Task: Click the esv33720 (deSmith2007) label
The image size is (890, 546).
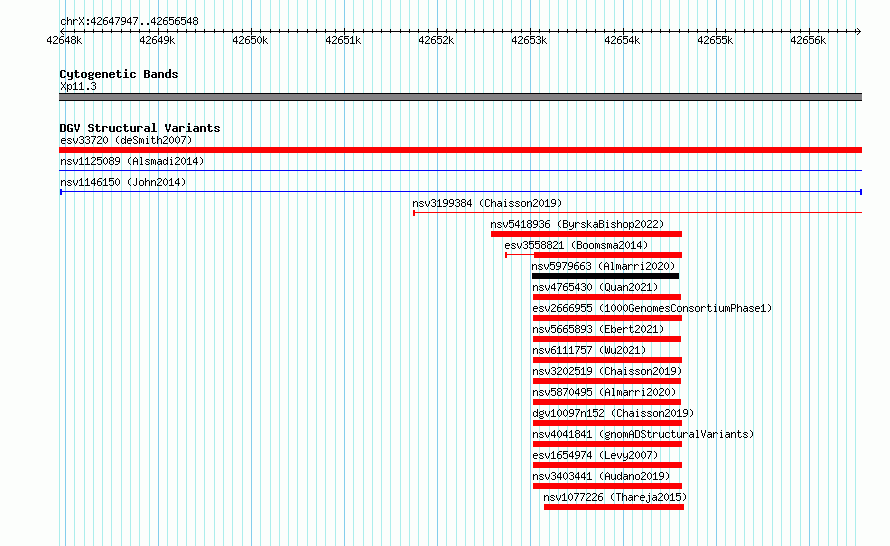Action: (x=126, y=140)
